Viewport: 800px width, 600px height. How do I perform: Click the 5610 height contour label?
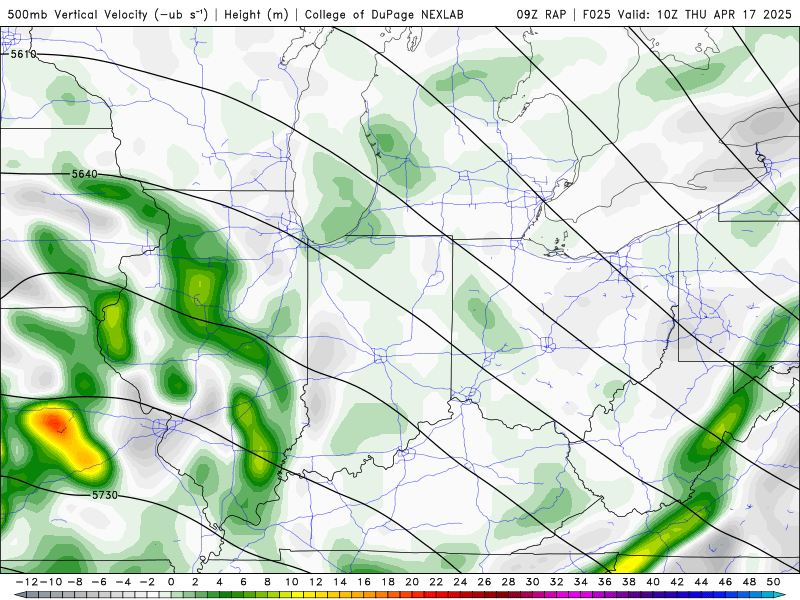23,54
